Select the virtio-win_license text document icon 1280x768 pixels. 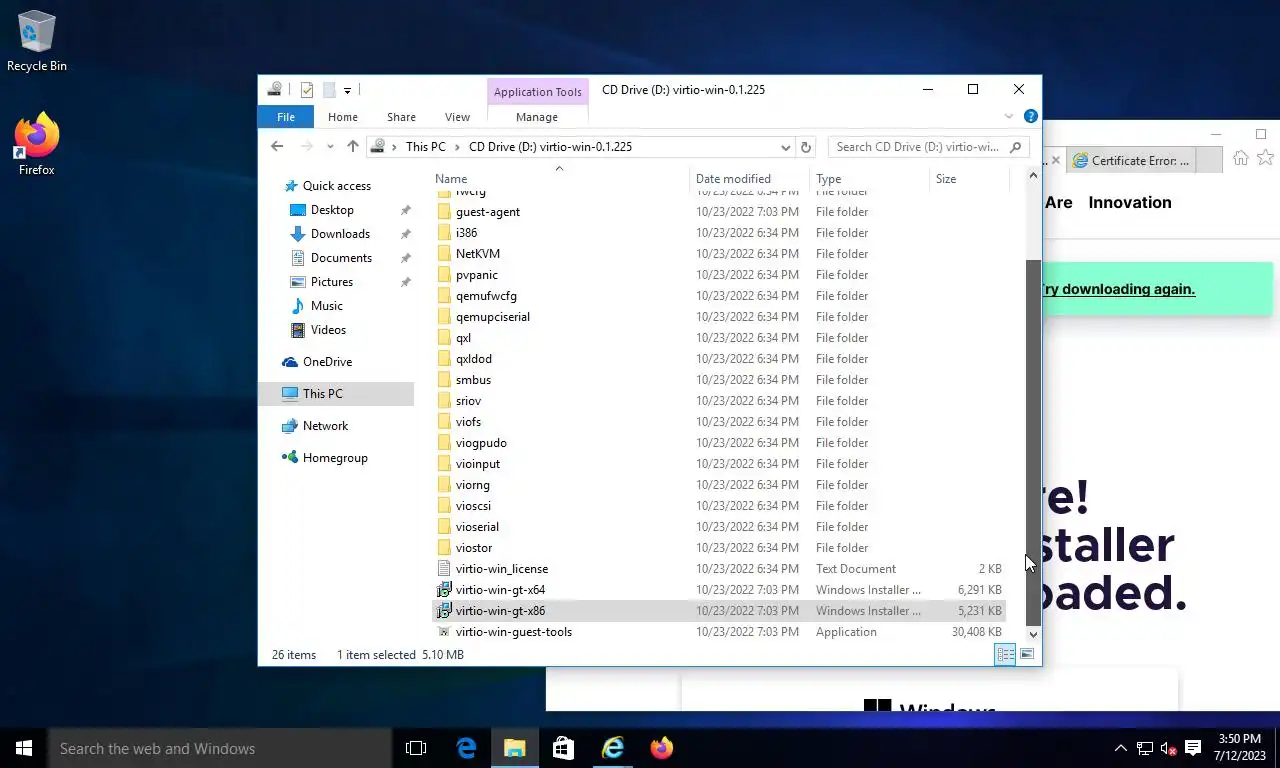pyautogui.click(x=444, y=569)
